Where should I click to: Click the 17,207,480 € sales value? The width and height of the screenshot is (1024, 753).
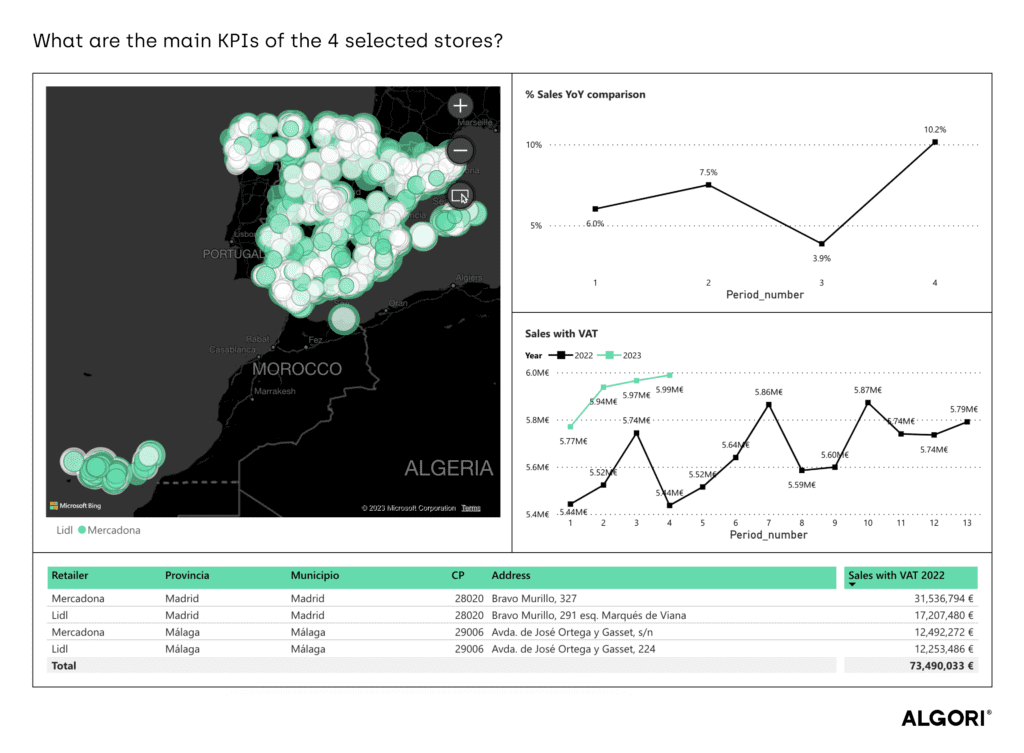[944, 615]
